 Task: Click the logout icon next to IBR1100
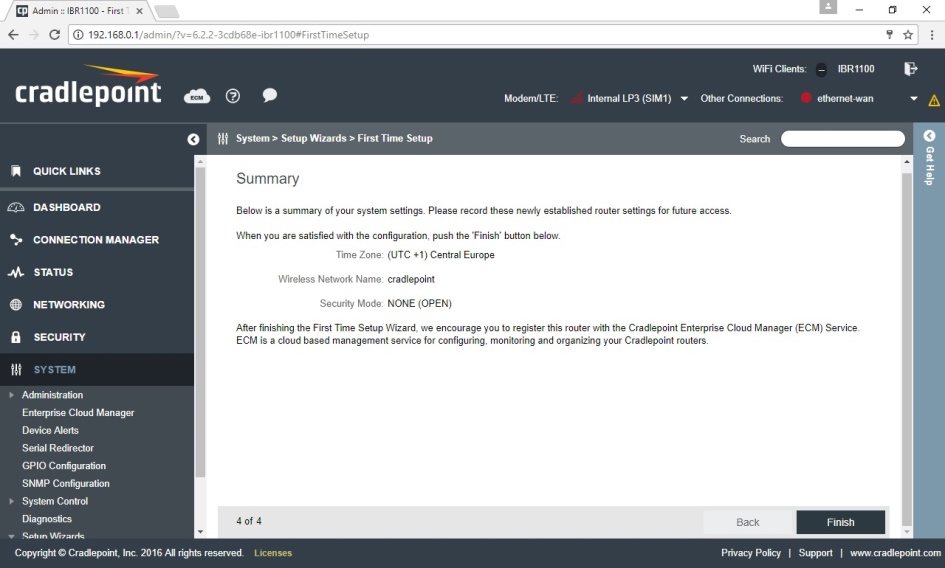tap(910, 69)
